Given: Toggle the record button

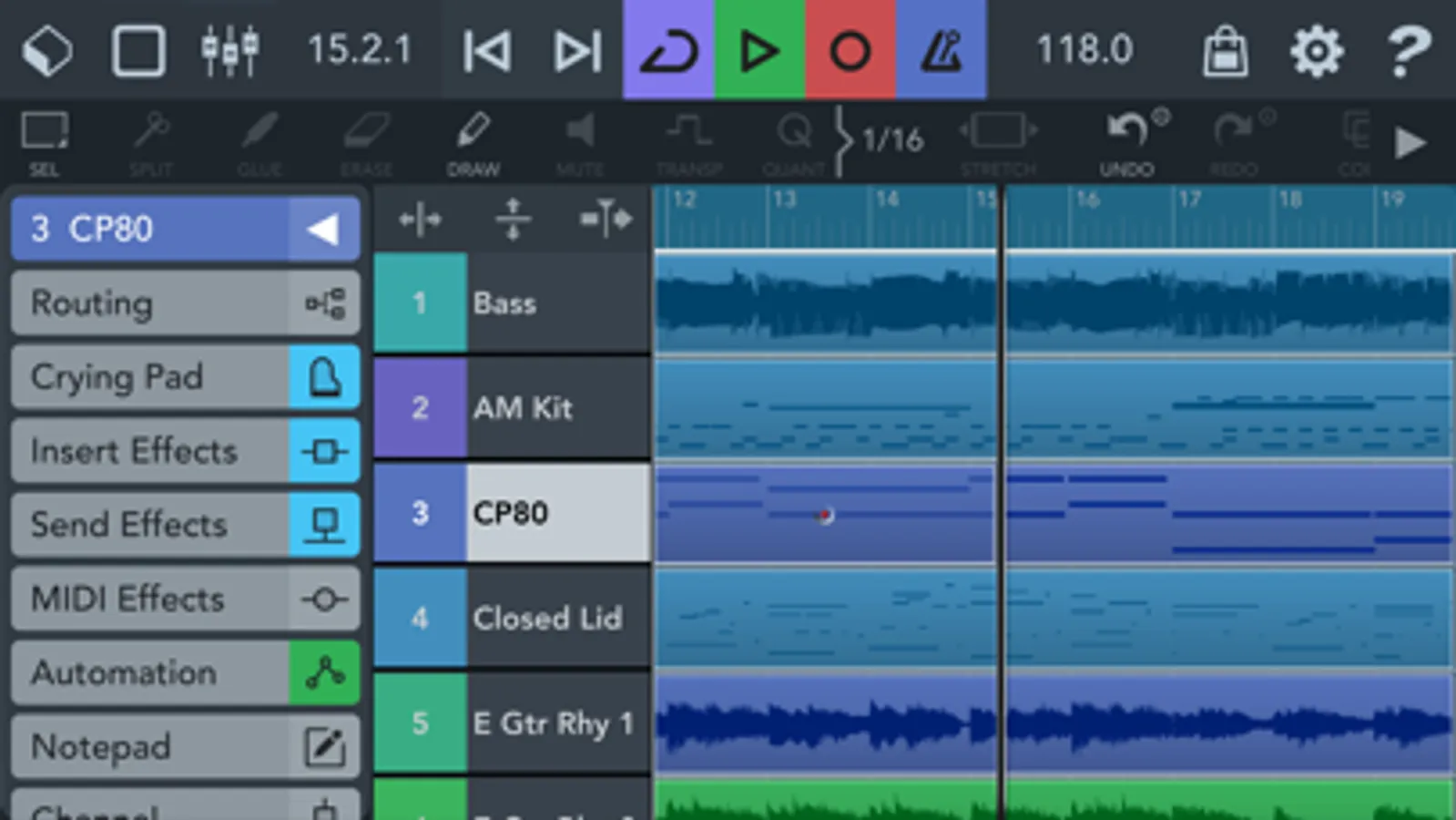Looking at the screenshot, I should [x=850, y=49].
